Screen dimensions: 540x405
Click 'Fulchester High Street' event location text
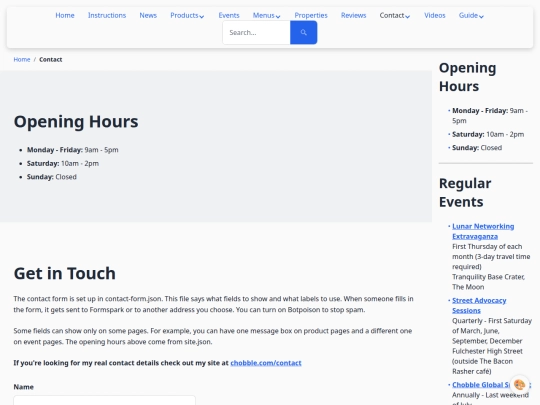[x=487, y=351]
